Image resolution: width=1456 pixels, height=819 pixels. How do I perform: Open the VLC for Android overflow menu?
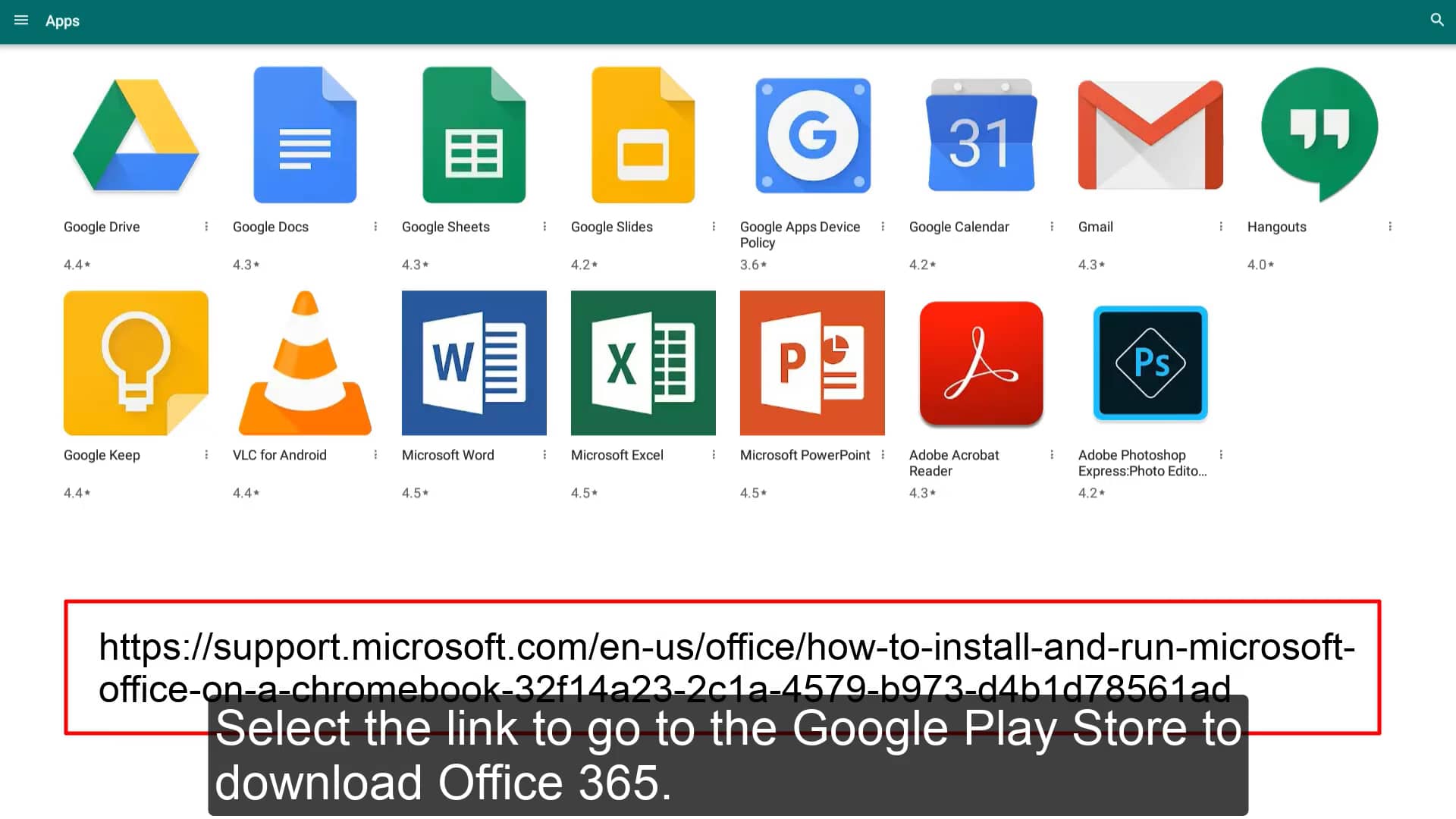coord(375,455)
